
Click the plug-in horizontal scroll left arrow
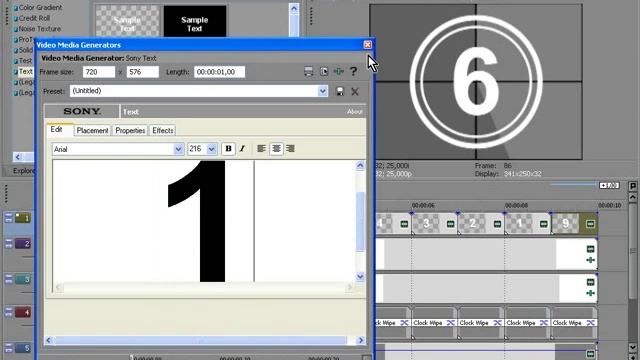coord(49,340)
